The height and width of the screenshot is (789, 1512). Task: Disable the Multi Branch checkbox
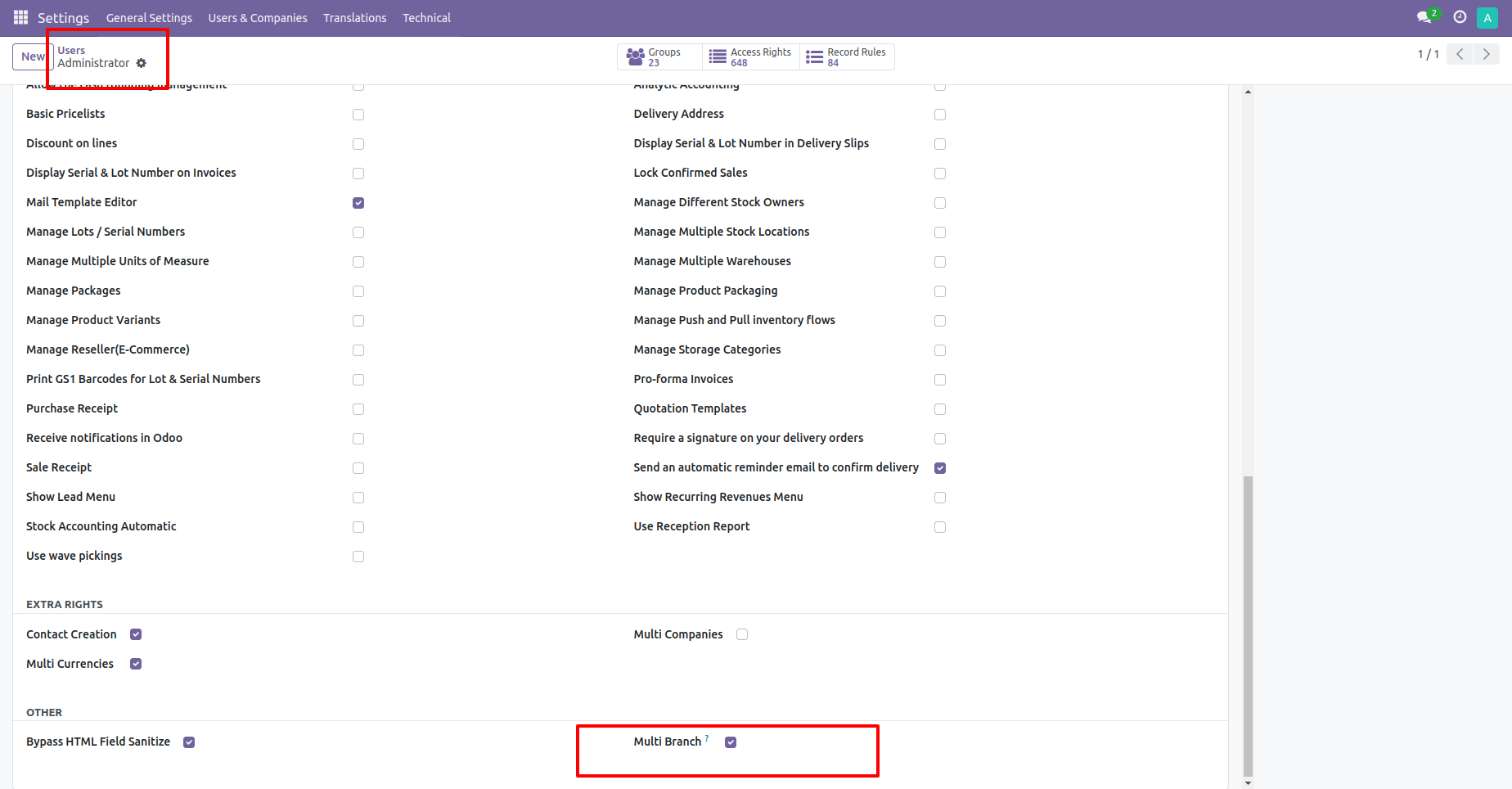tap(730, 742)
